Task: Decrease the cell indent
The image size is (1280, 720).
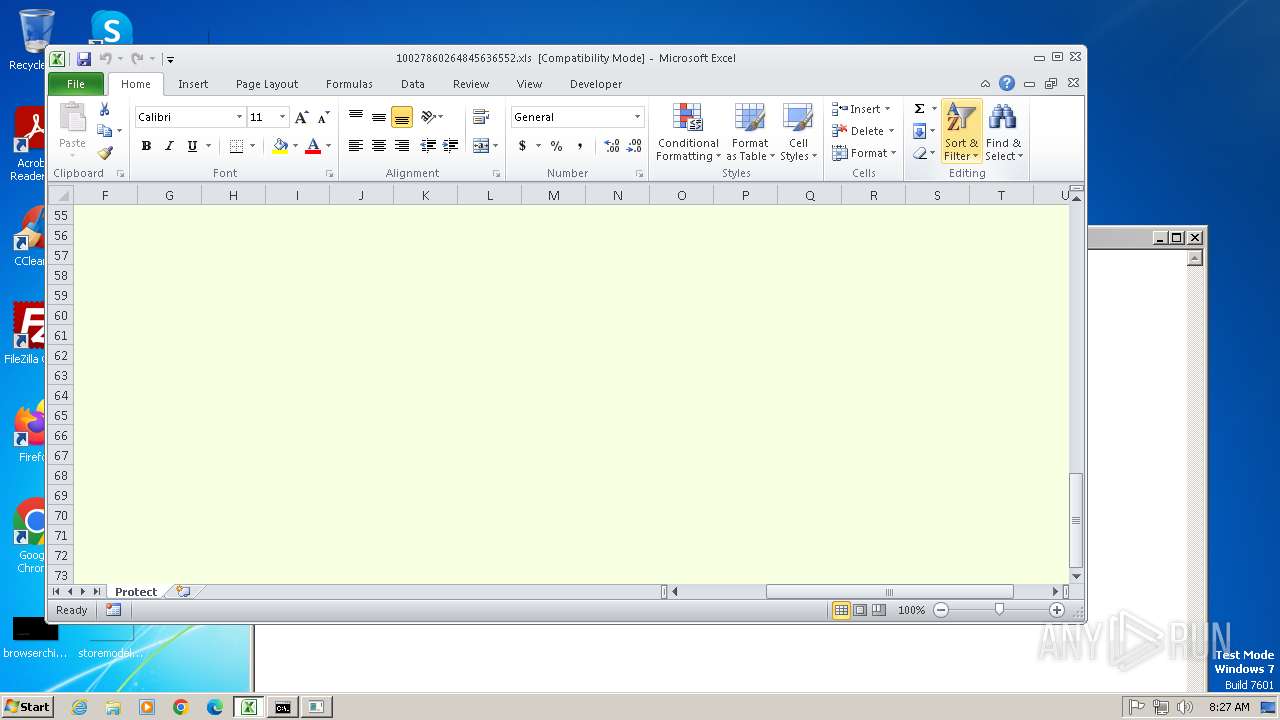Action: point(428,146)
